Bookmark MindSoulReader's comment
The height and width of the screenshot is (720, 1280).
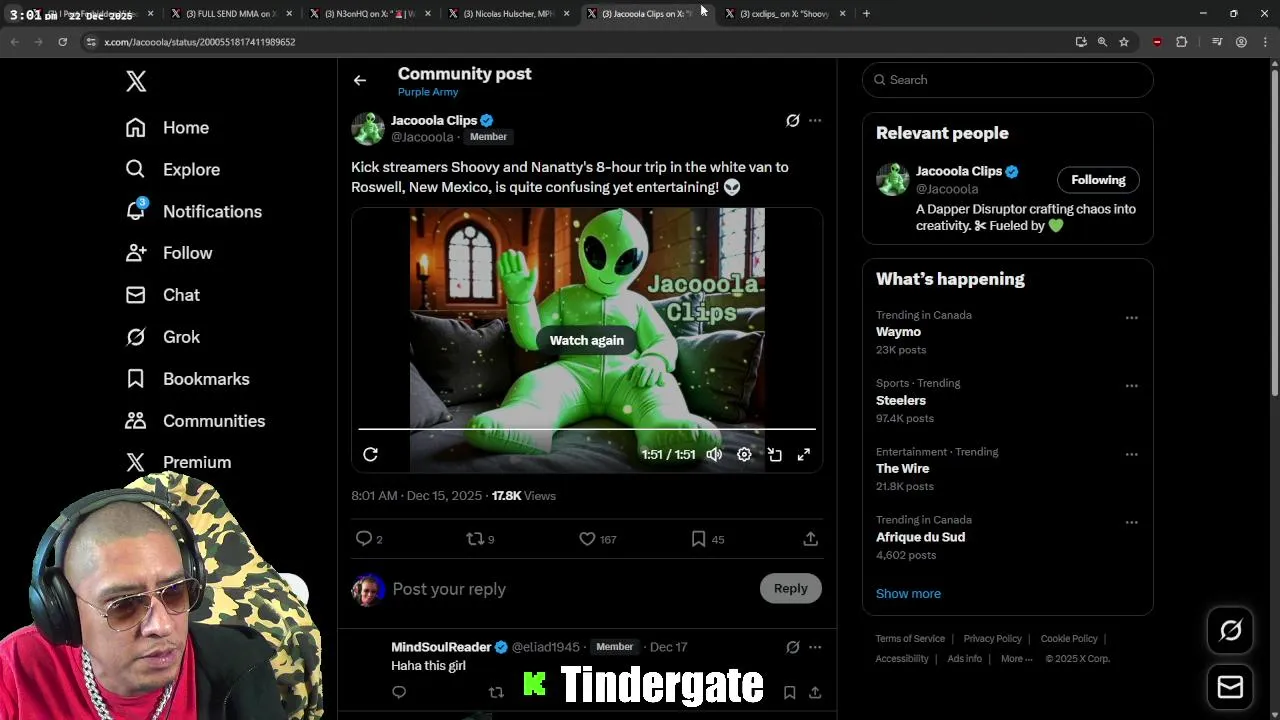[x=789, y=692]
